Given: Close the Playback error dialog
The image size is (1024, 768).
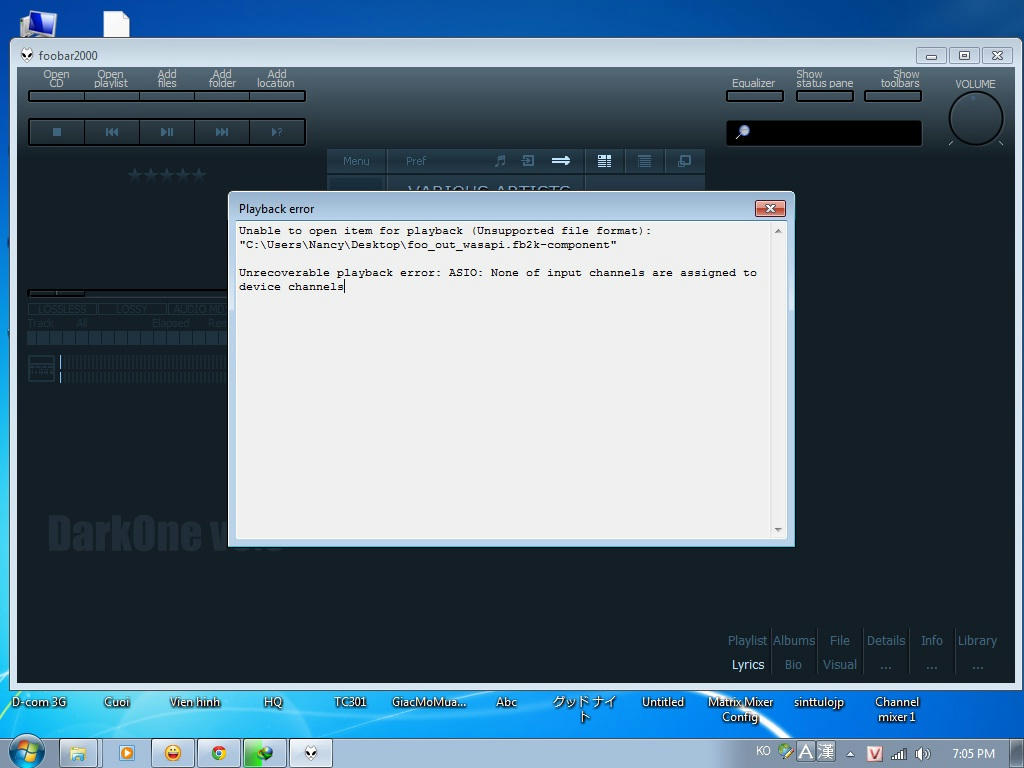Looking at the screenshot, I should pyautogui.click(x=770, y=208).
